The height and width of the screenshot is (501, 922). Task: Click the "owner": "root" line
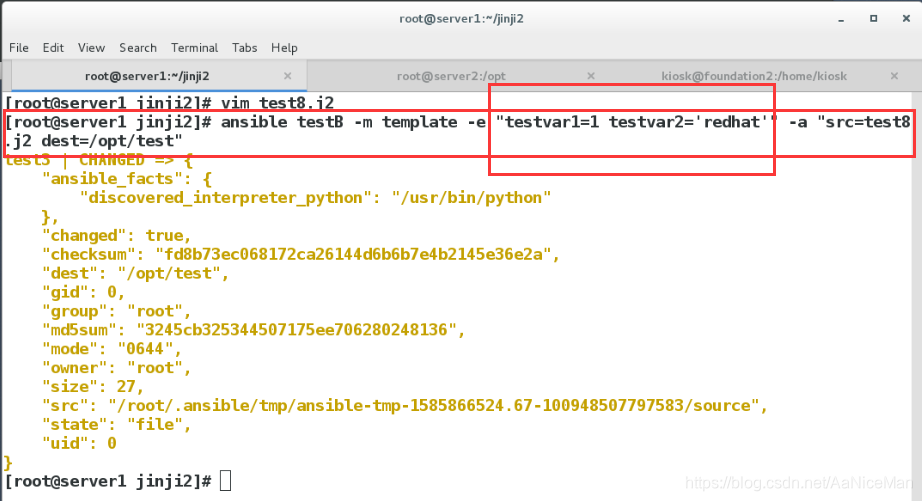tap(116, 368)
